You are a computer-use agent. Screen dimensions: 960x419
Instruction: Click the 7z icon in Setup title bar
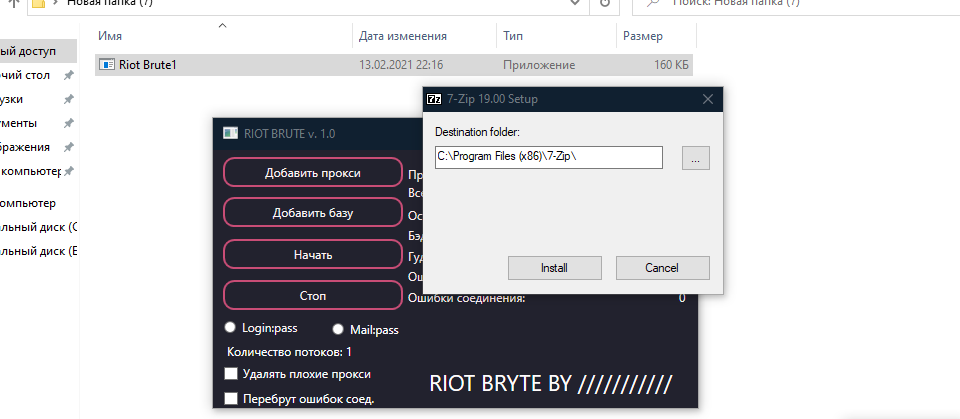(434, 99)
